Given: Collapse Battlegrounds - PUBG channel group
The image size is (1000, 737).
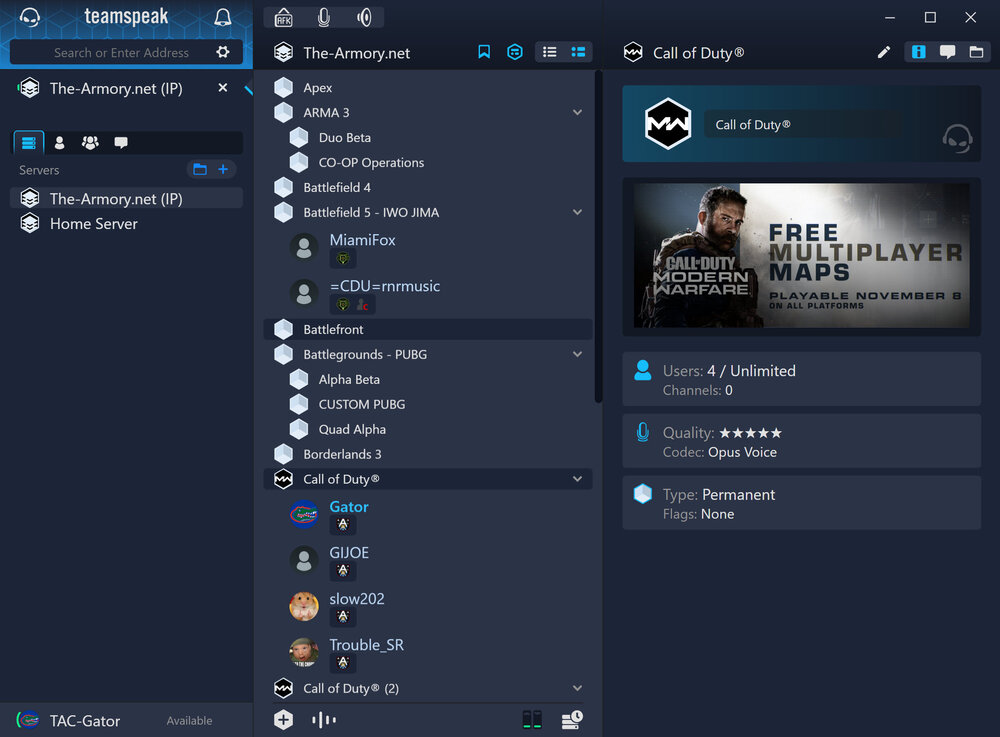Looking at the screenshot, I should click(577, 355).
